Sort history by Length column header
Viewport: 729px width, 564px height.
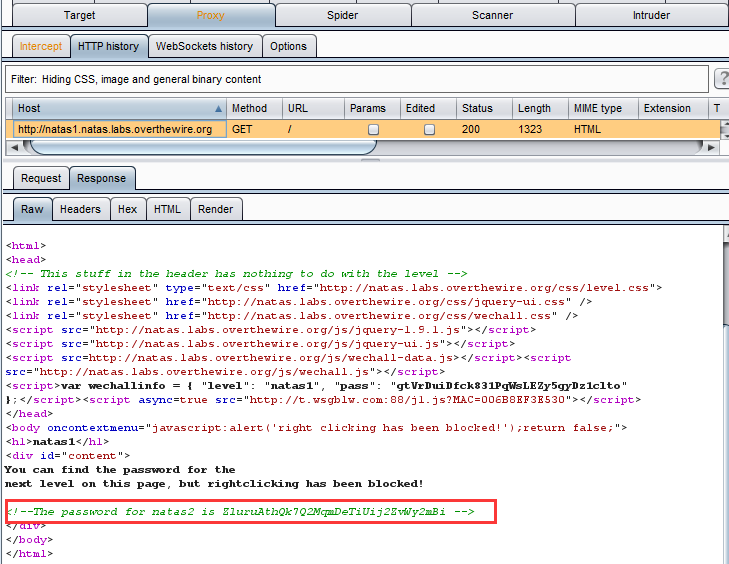coord(534,108)
